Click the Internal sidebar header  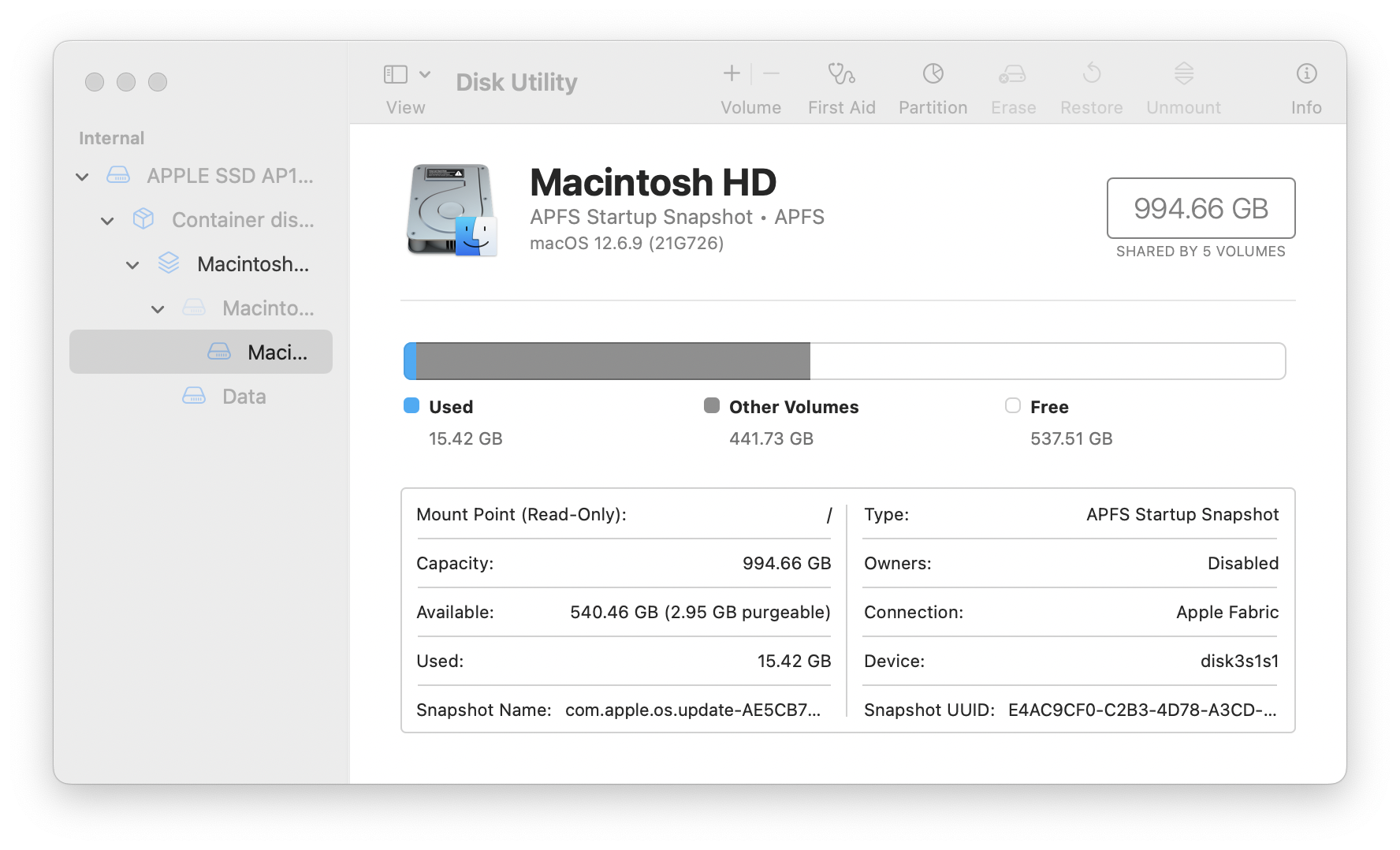pyautogui.click(x=112, y=138)
